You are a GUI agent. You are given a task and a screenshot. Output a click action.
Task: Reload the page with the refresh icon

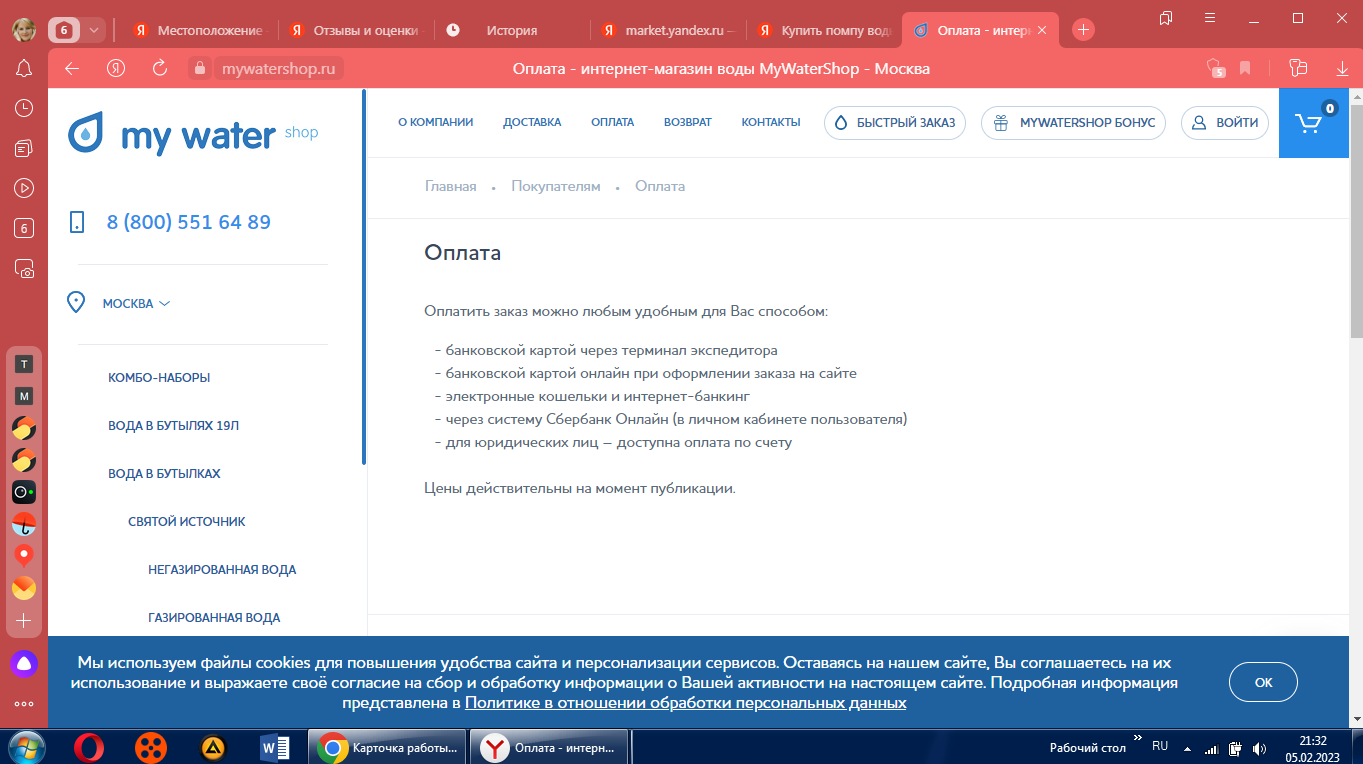[x=159, y=68]
